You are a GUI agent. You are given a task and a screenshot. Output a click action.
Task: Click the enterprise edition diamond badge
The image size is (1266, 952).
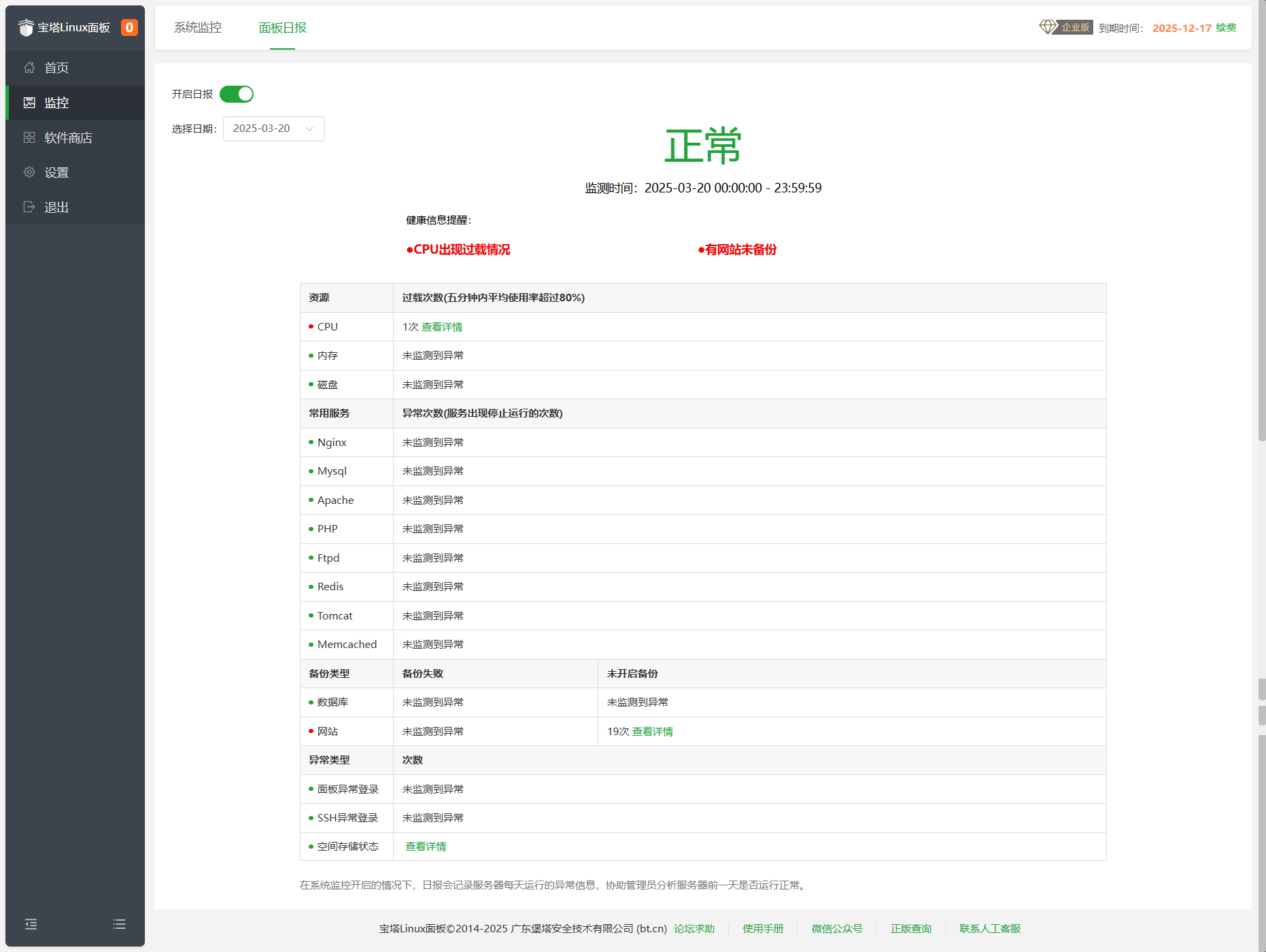tap(1065, 27)
